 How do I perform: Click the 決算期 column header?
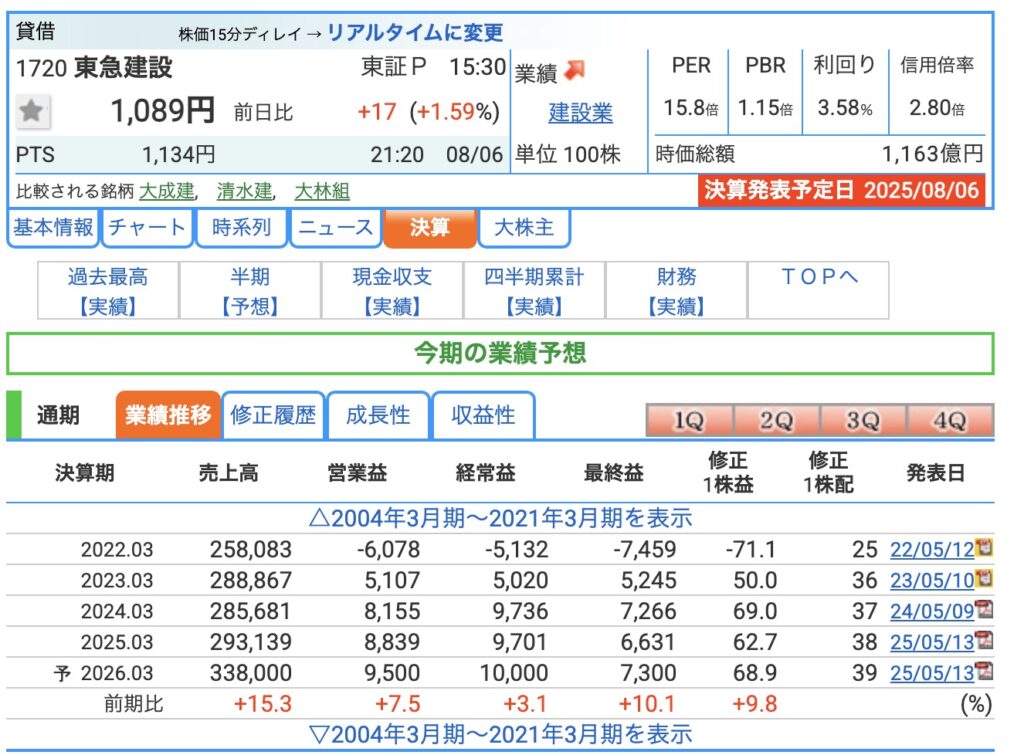pyautogui.click(x=85, y=473)
